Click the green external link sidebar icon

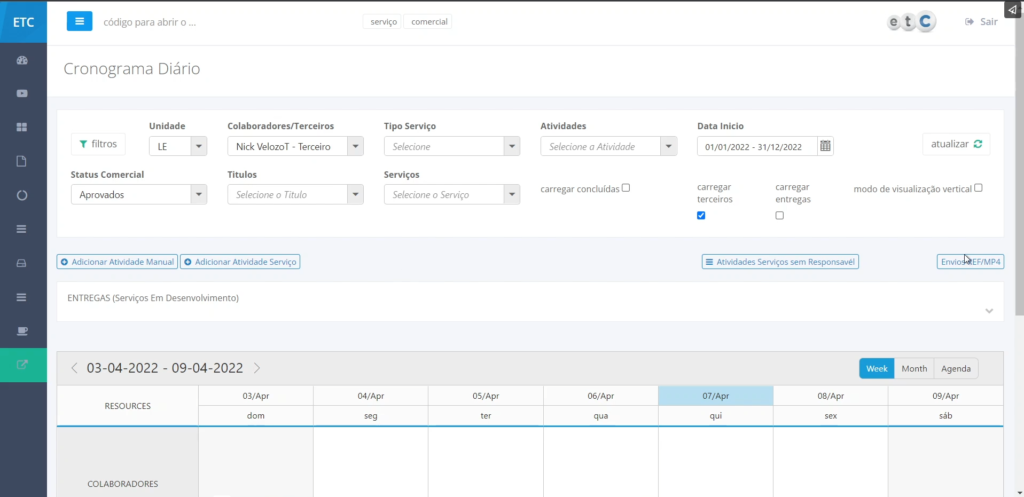coord(22,364)
